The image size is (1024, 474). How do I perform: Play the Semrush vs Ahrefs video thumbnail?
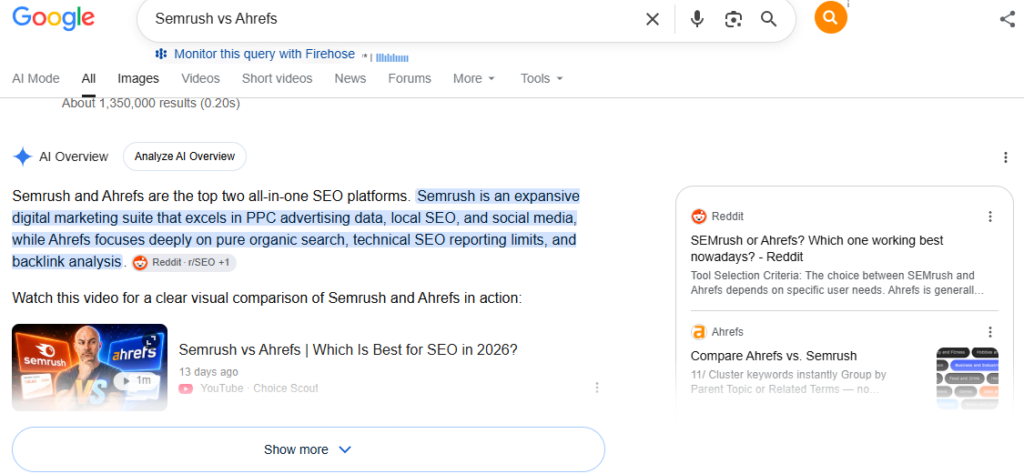tap(89, 368)
